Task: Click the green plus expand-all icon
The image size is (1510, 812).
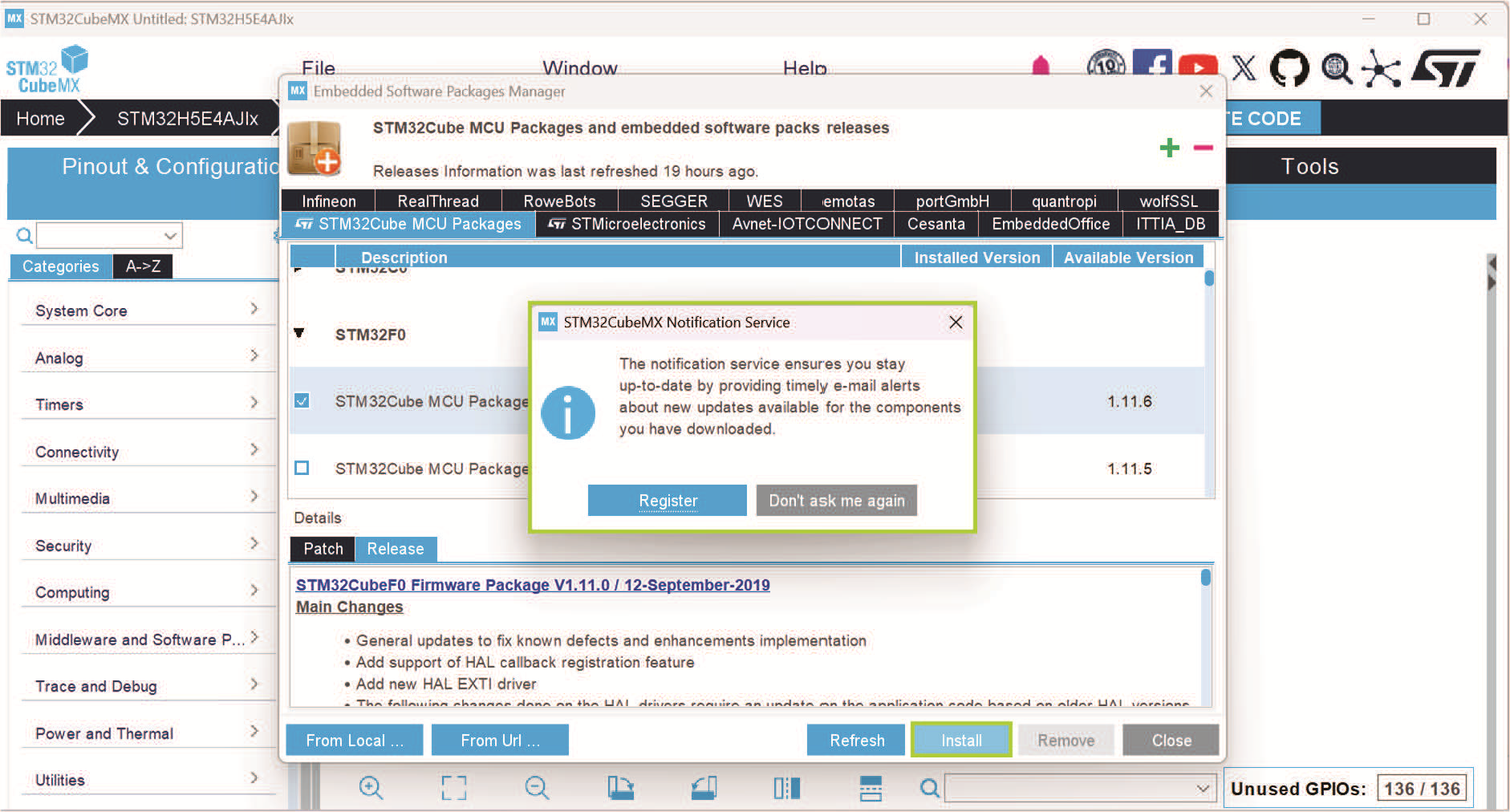Action: tap(1170, 148)
